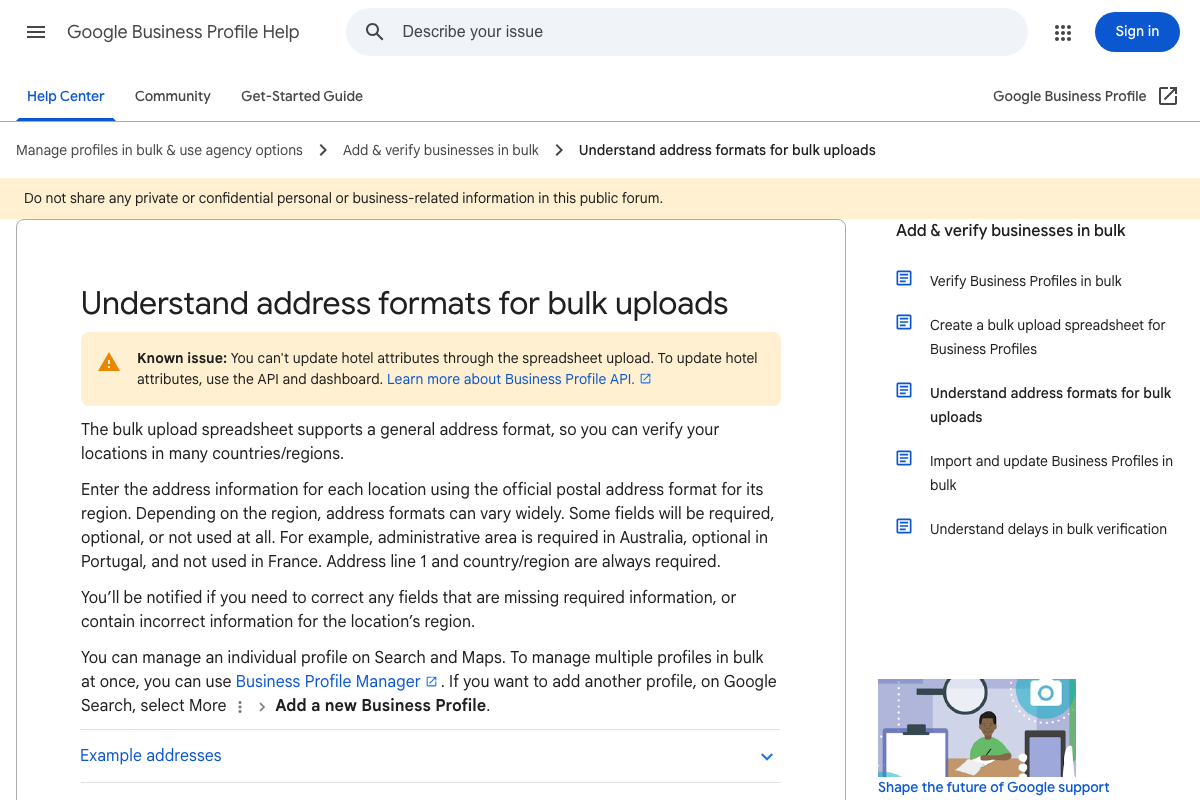Open Verify Business Profiles in bulk article
This screenshot has width=1200, height=800.
coord(1026,281)
